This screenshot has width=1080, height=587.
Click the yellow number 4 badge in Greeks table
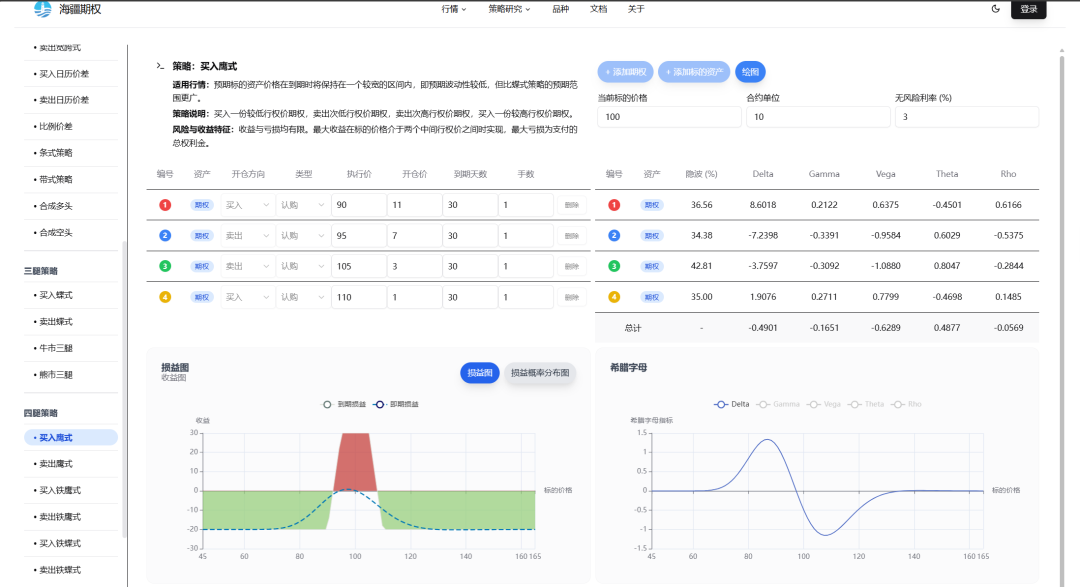point(614,297)
